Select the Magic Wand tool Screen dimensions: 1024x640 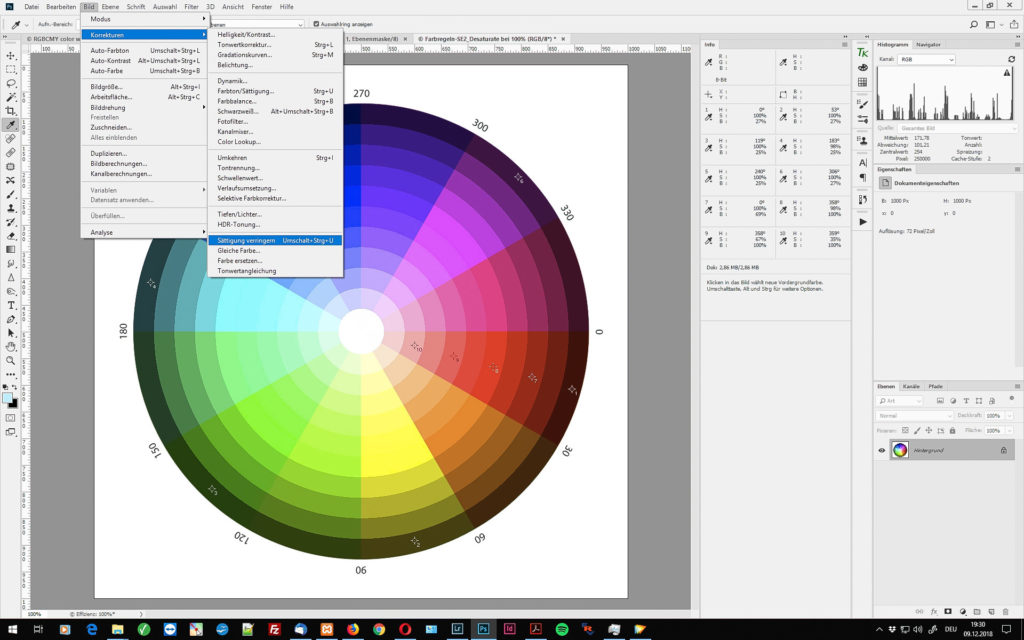(11, 97)
